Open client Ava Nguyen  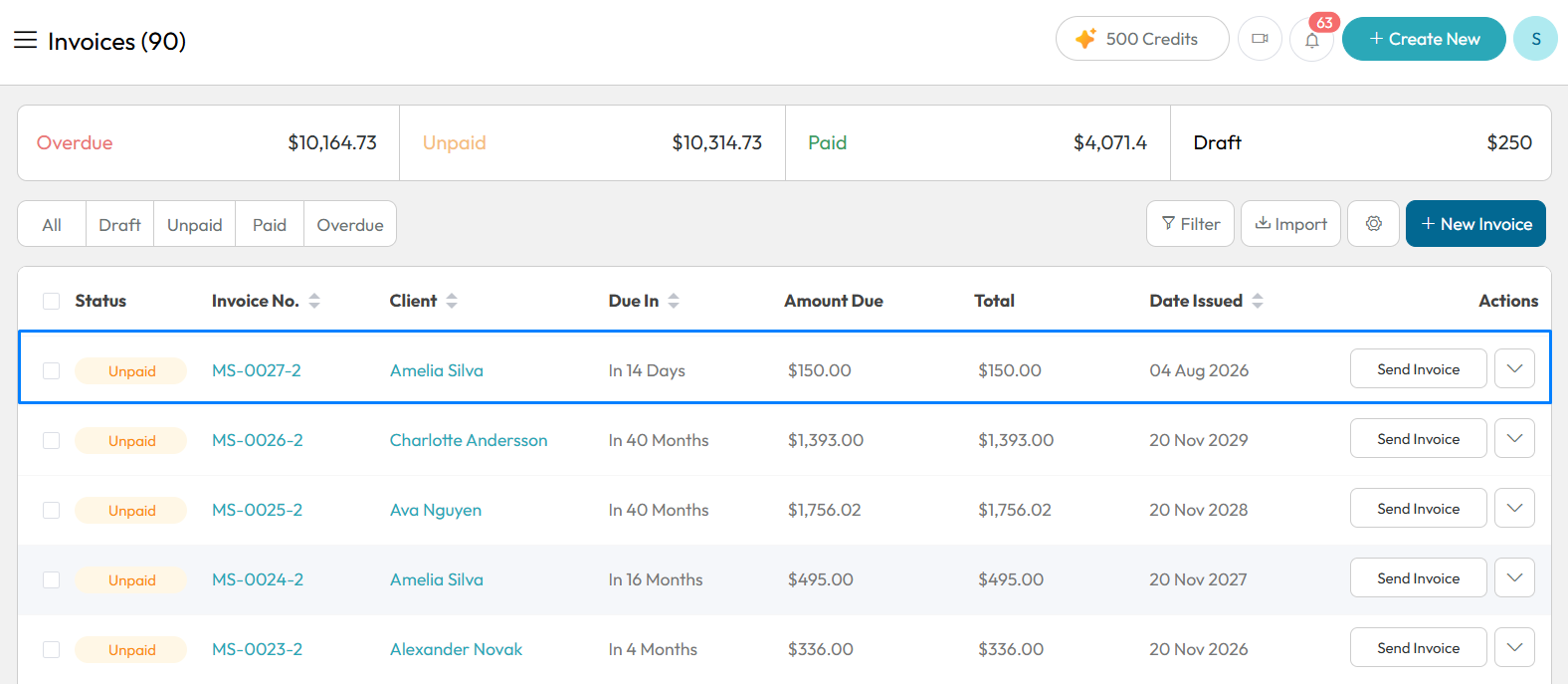[436, 510]
